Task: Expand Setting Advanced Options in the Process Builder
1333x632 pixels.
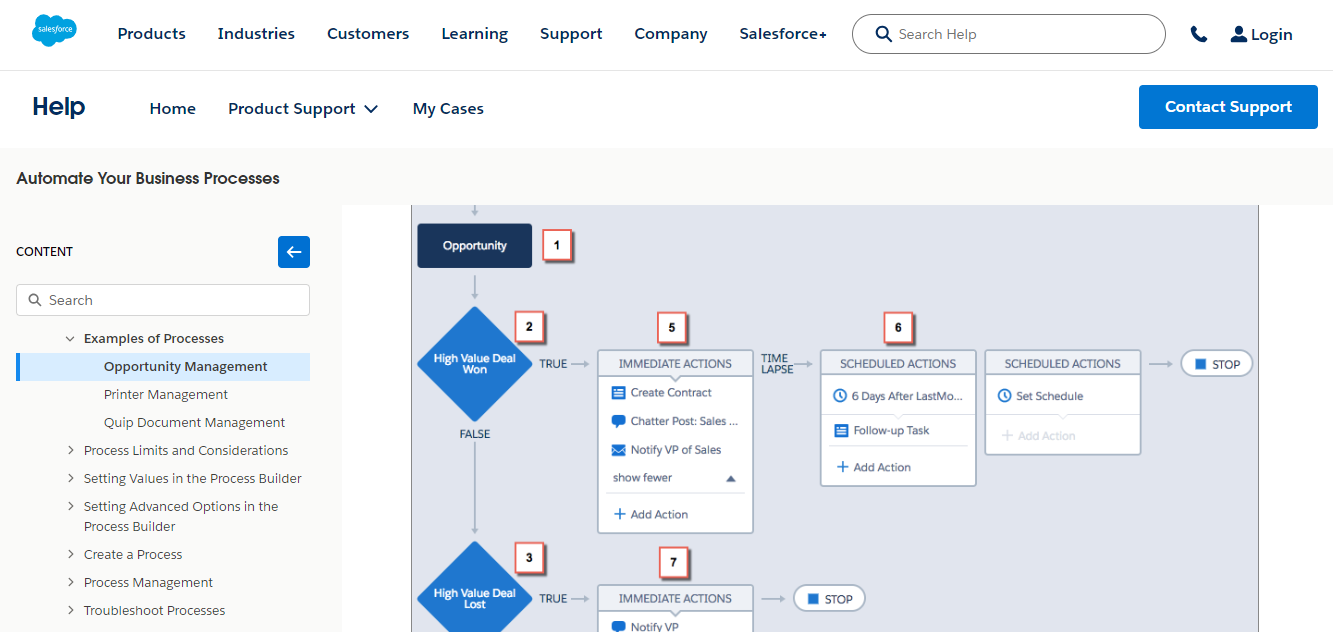Action: pyautogui.click(x=70, y=507)
